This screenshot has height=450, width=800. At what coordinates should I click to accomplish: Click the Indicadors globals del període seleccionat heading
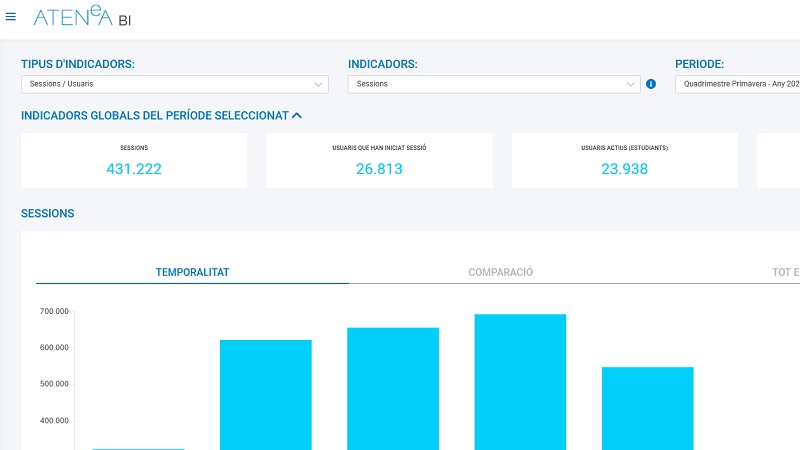[154, 115]
